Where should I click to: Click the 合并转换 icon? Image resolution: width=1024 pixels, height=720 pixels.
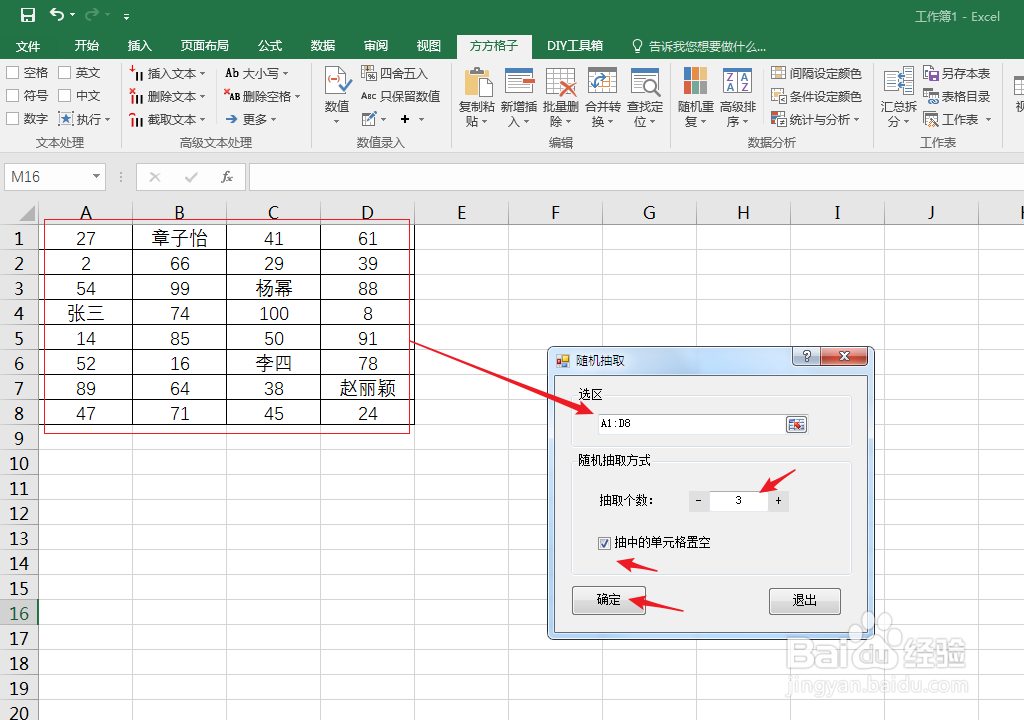[x=602, y=82]
